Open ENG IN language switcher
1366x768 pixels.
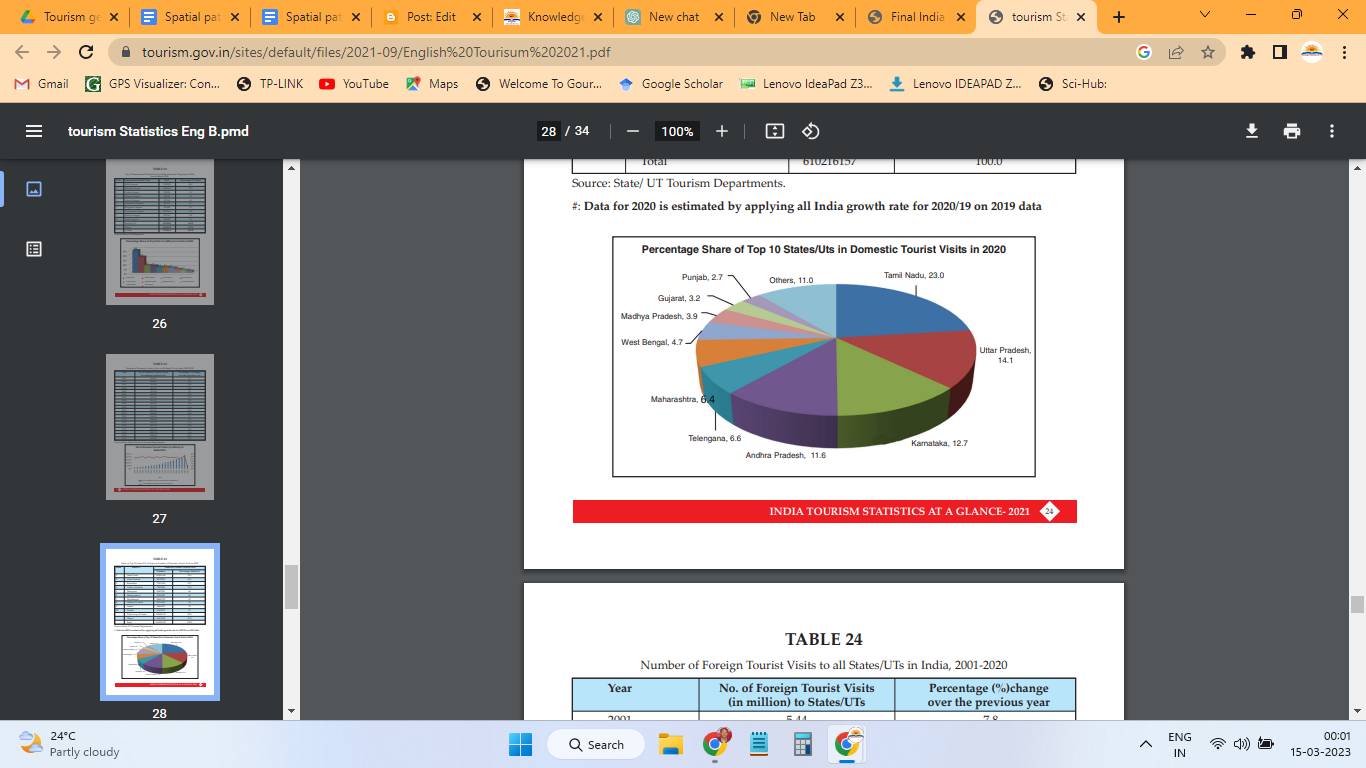coord(1180,744)
